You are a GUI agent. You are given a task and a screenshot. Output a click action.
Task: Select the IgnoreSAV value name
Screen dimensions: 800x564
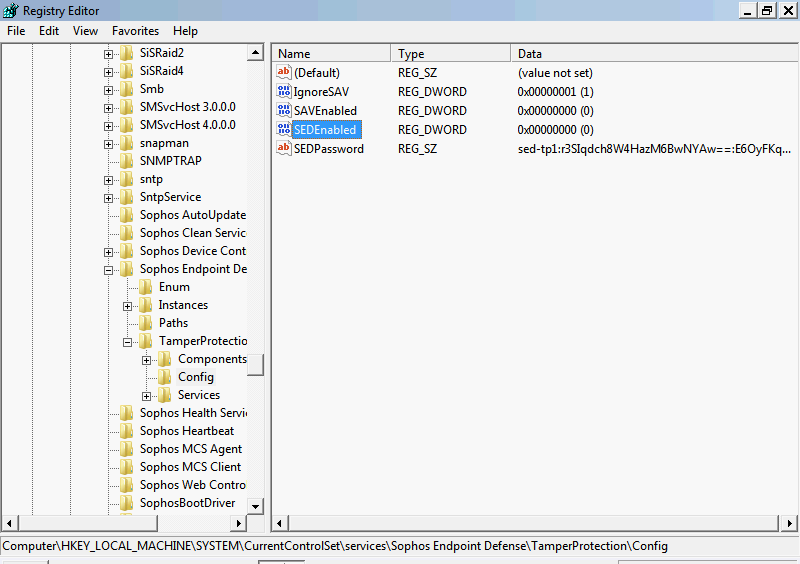pyautogui.click(x=321, y=92)
